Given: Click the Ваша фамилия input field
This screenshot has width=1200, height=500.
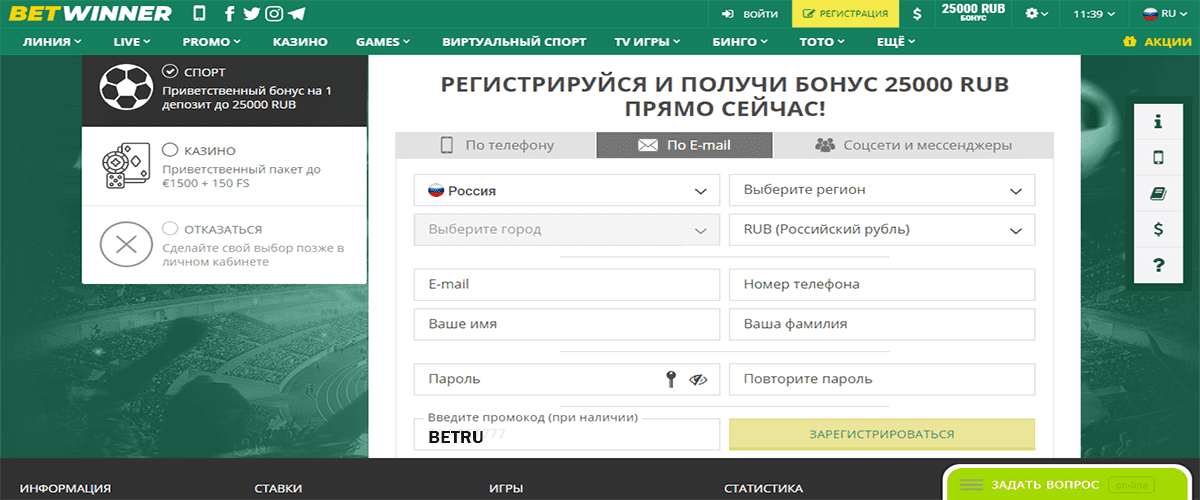Looking at the screenshot, I should coord(882,324).
